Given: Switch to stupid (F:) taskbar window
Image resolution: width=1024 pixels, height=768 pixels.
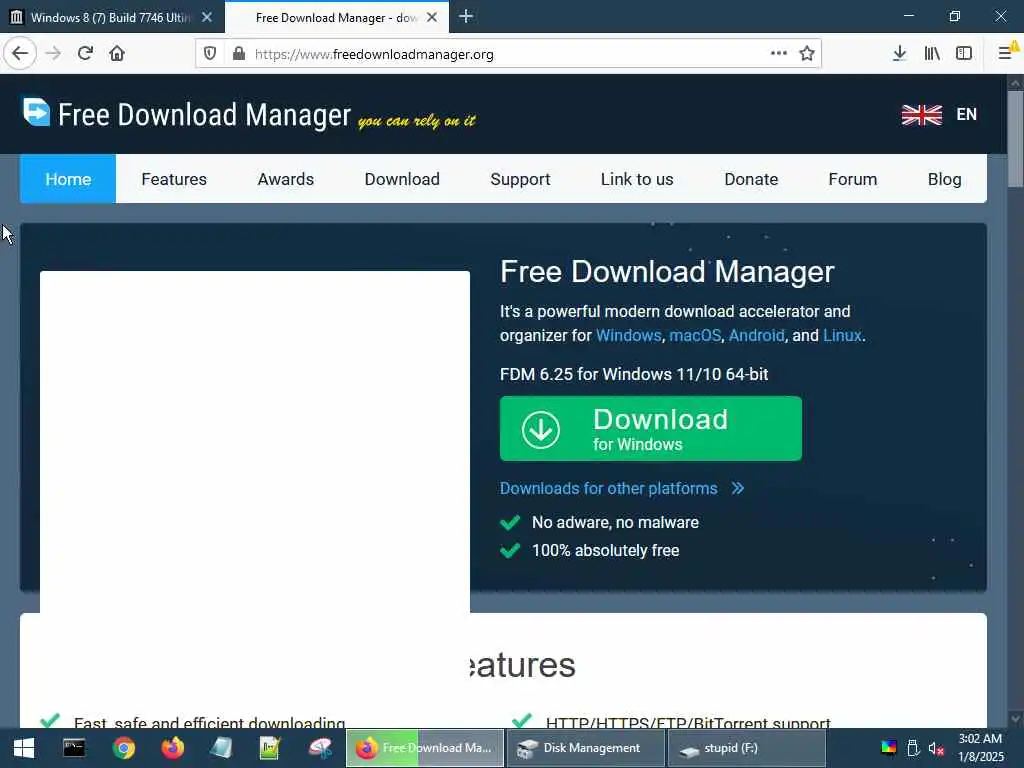Looking at the screenshot, I should click(746, 748).
